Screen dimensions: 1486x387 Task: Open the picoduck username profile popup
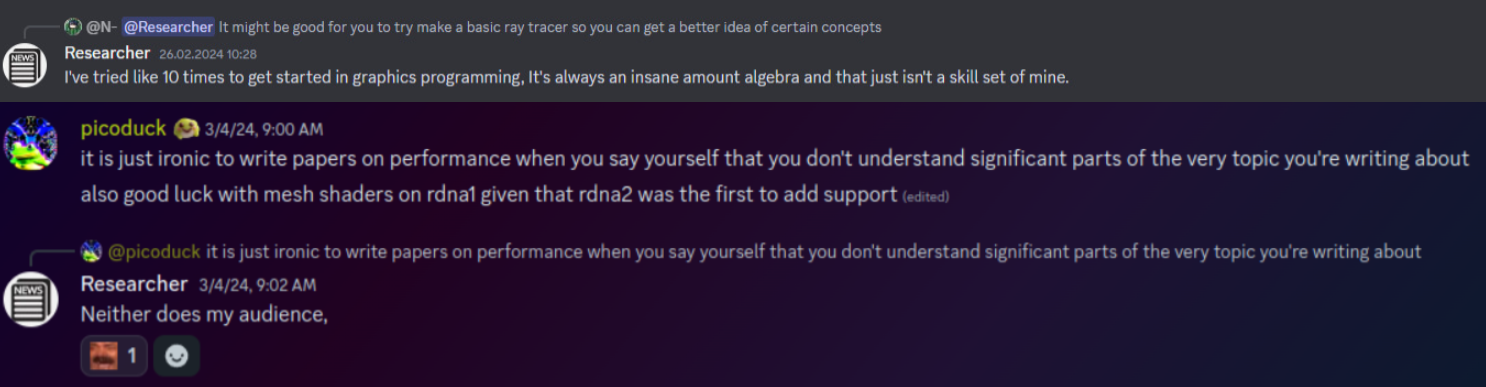[x=123, y=128]
